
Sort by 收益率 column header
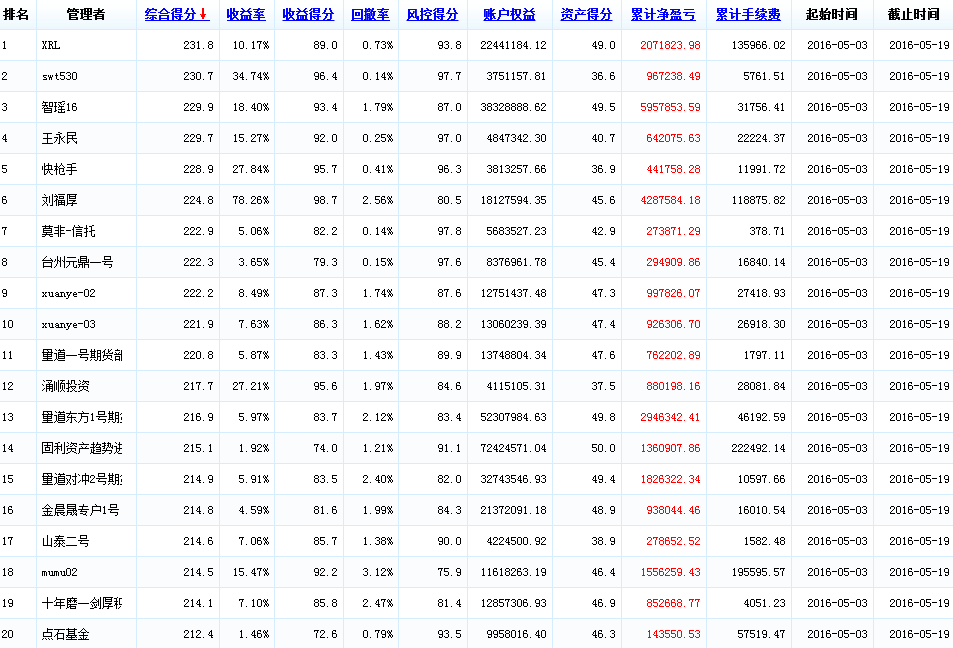click(x=246, y=15)
